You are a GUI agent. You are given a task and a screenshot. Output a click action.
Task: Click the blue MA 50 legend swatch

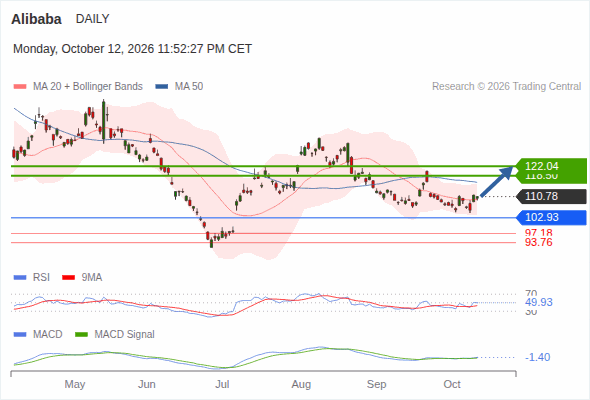tap(161, 87)
